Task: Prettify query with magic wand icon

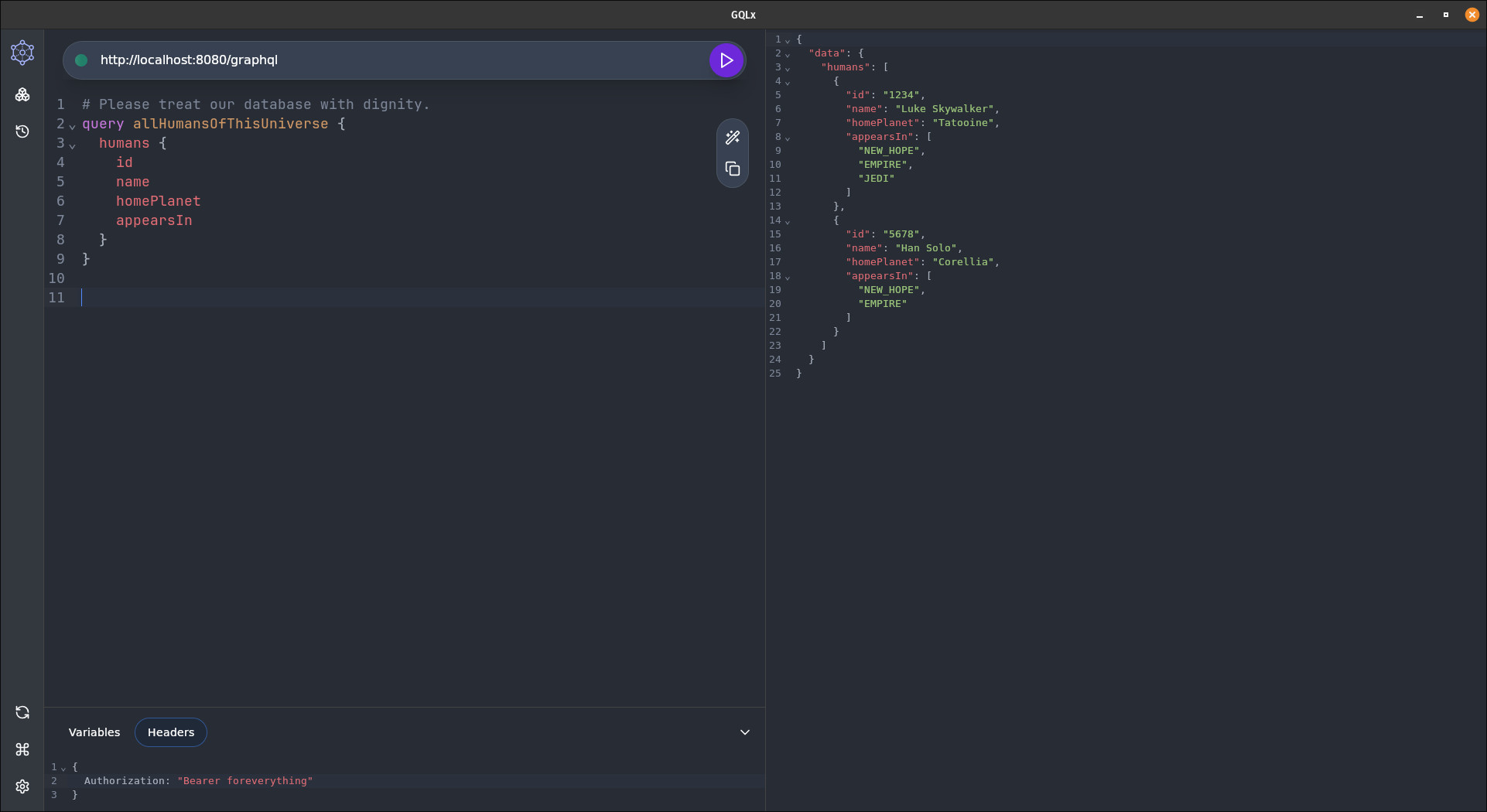Action: click(x=732, y=138)
